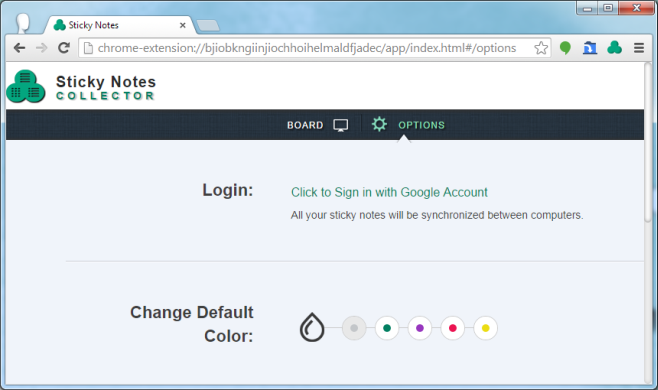This screenshot has width=658, height=390.
Task: Select the gray default color
Action: (354, 328)
